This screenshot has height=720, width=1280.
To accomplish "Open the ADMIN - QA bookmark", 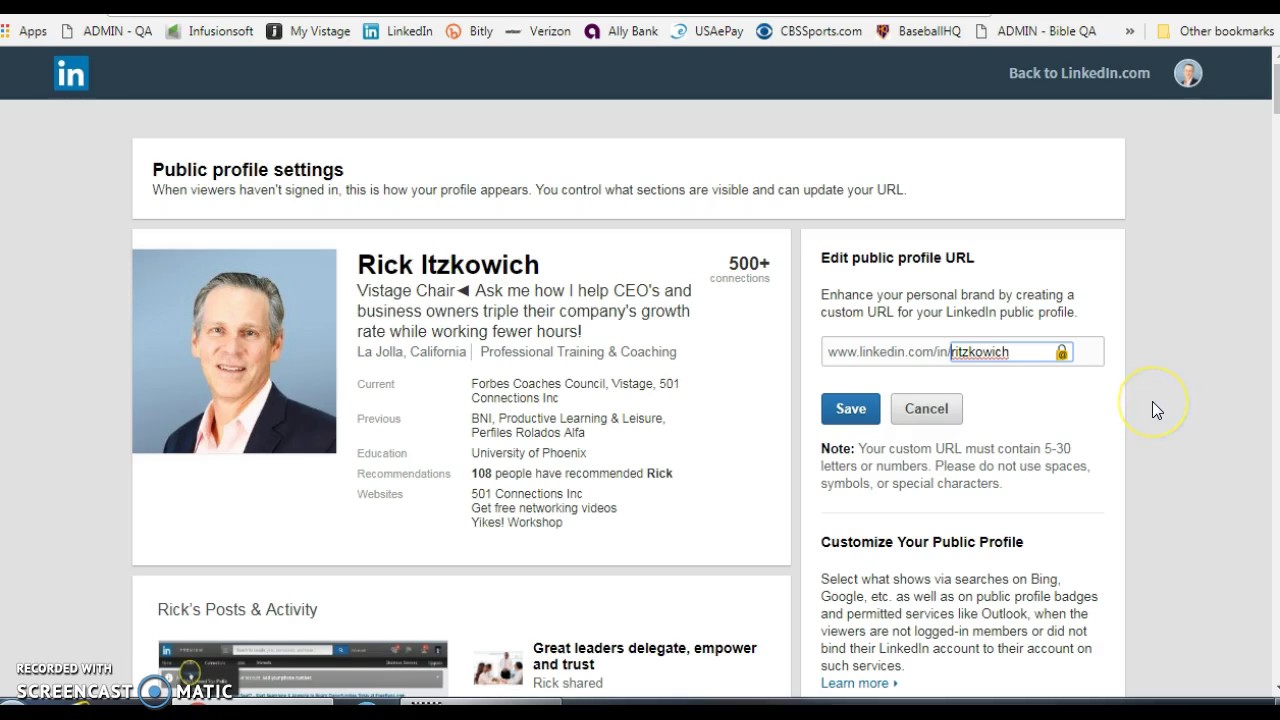I will click(x=107, y=31).
